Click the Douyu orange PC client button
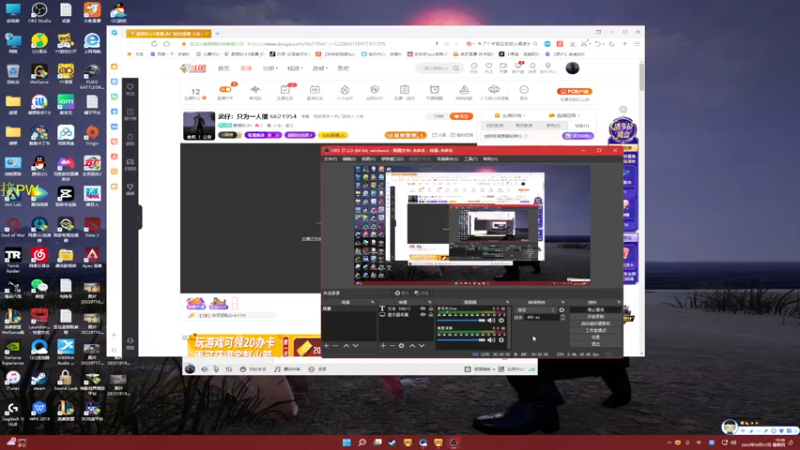Screen dimensions: 800x450 [x=574, y=91]
